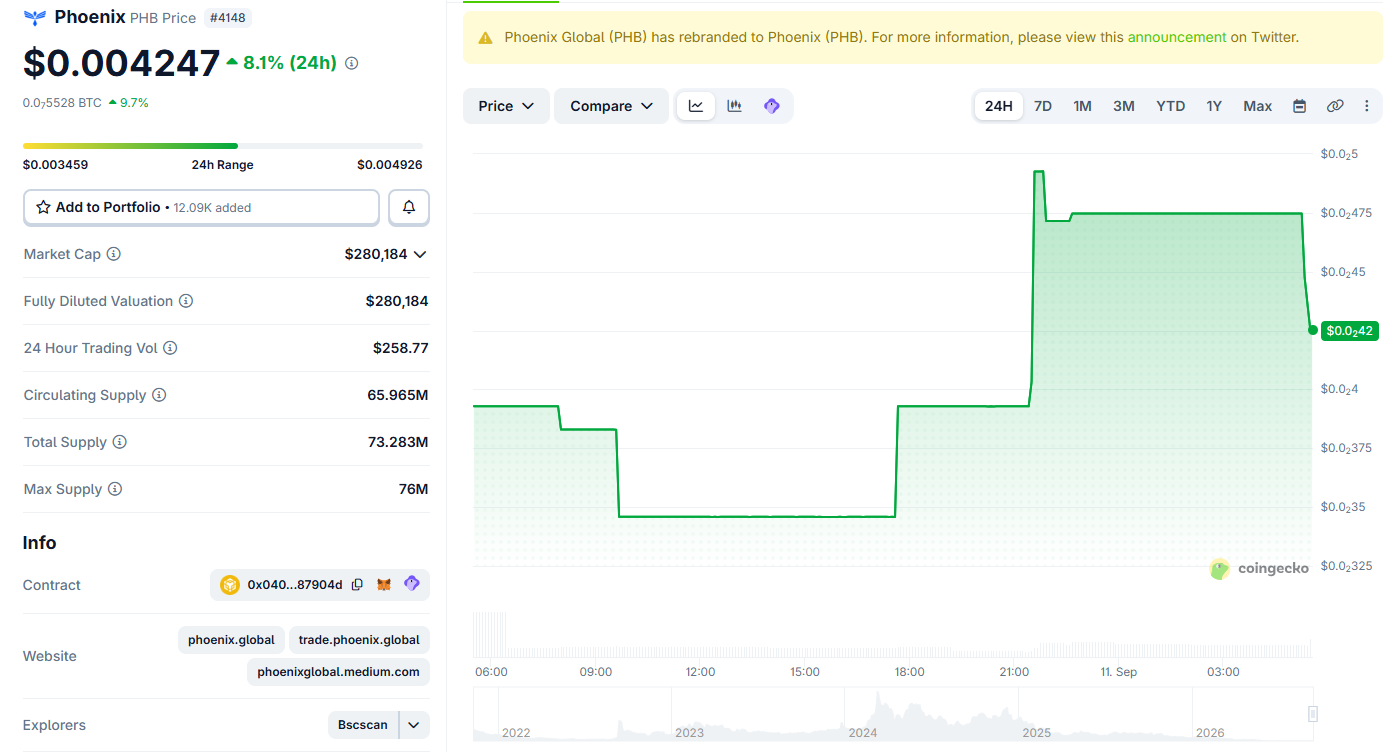Open the 24 Hour Trading Vol info icon
1398x752 pixels.
click(170, 348)
